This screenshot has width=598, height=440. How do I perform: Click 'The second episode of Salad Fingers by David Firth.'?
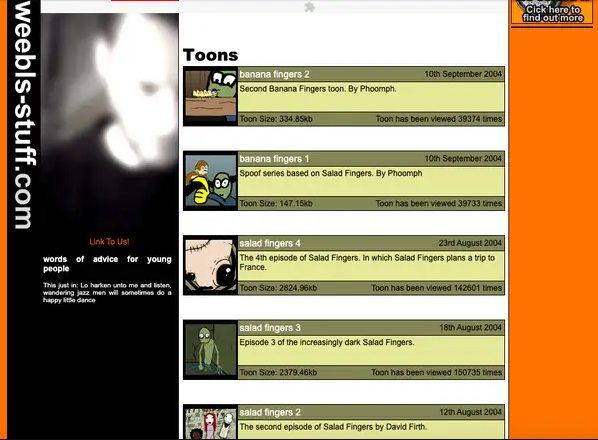pyautogui.click(x=333, y=427)
